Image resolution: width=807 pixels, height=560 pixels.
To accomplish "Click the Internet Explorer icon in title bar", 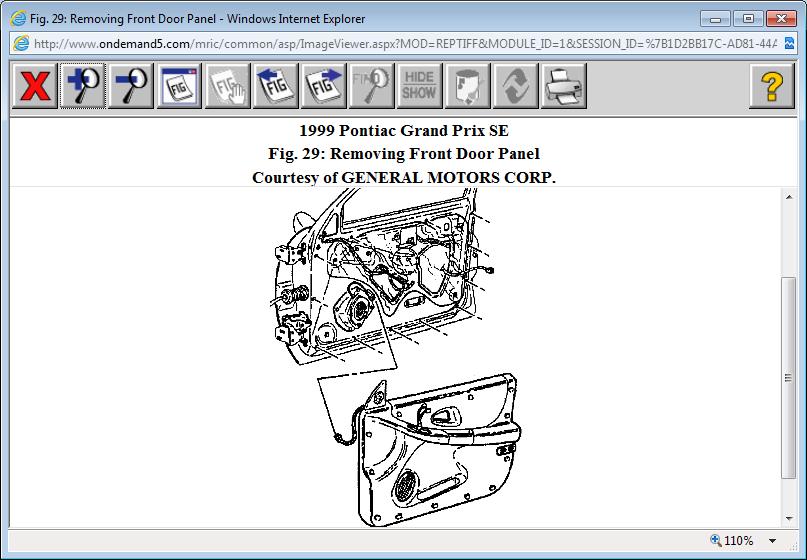I will 17,18.
